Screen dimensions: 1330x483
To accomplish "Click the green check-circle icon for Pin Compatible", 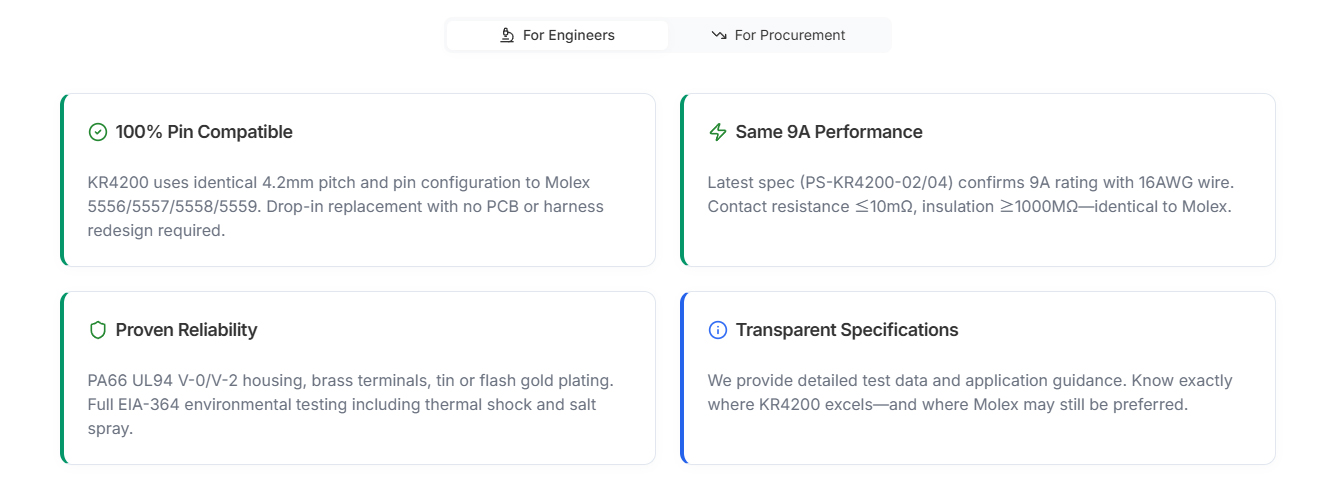I will pyautogui.click(x=98, y=132).
